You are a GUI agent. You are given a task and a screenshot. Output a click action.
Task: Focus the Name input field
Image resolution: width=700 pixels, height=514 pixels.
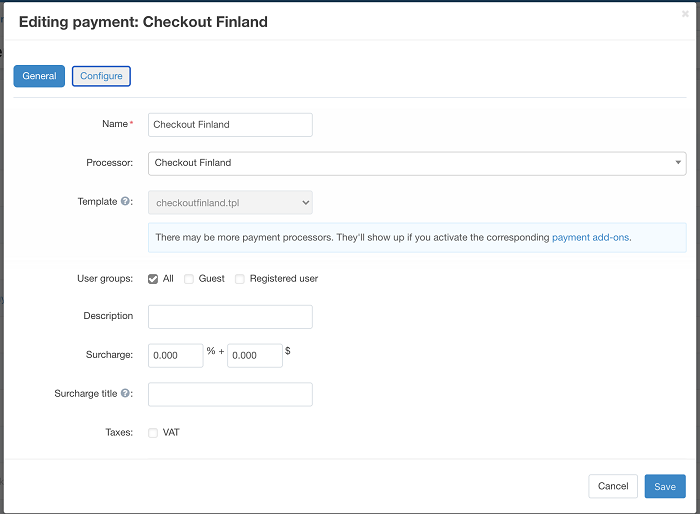230,124
